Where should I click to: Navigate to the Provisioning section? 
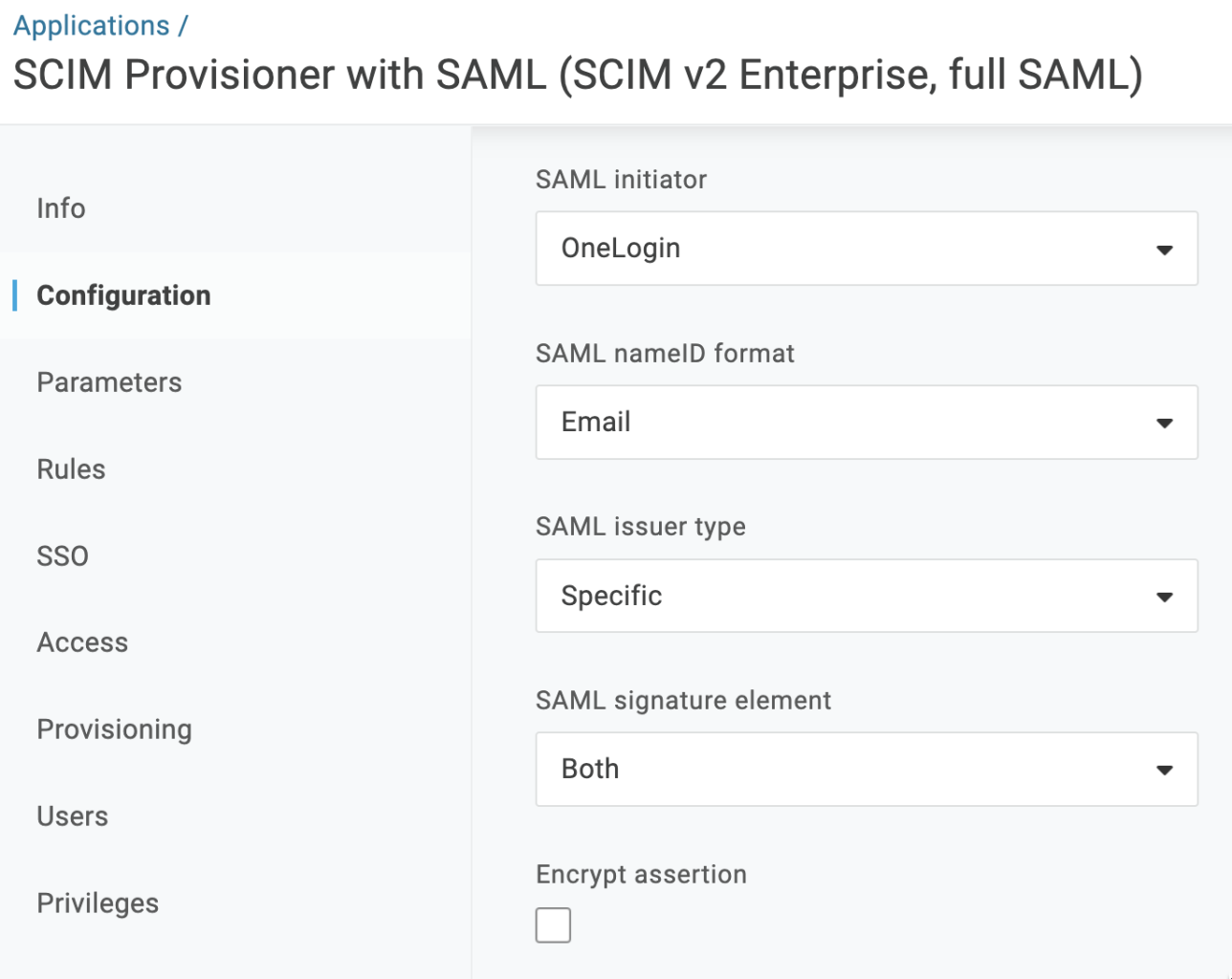click(x=114, y=729)
